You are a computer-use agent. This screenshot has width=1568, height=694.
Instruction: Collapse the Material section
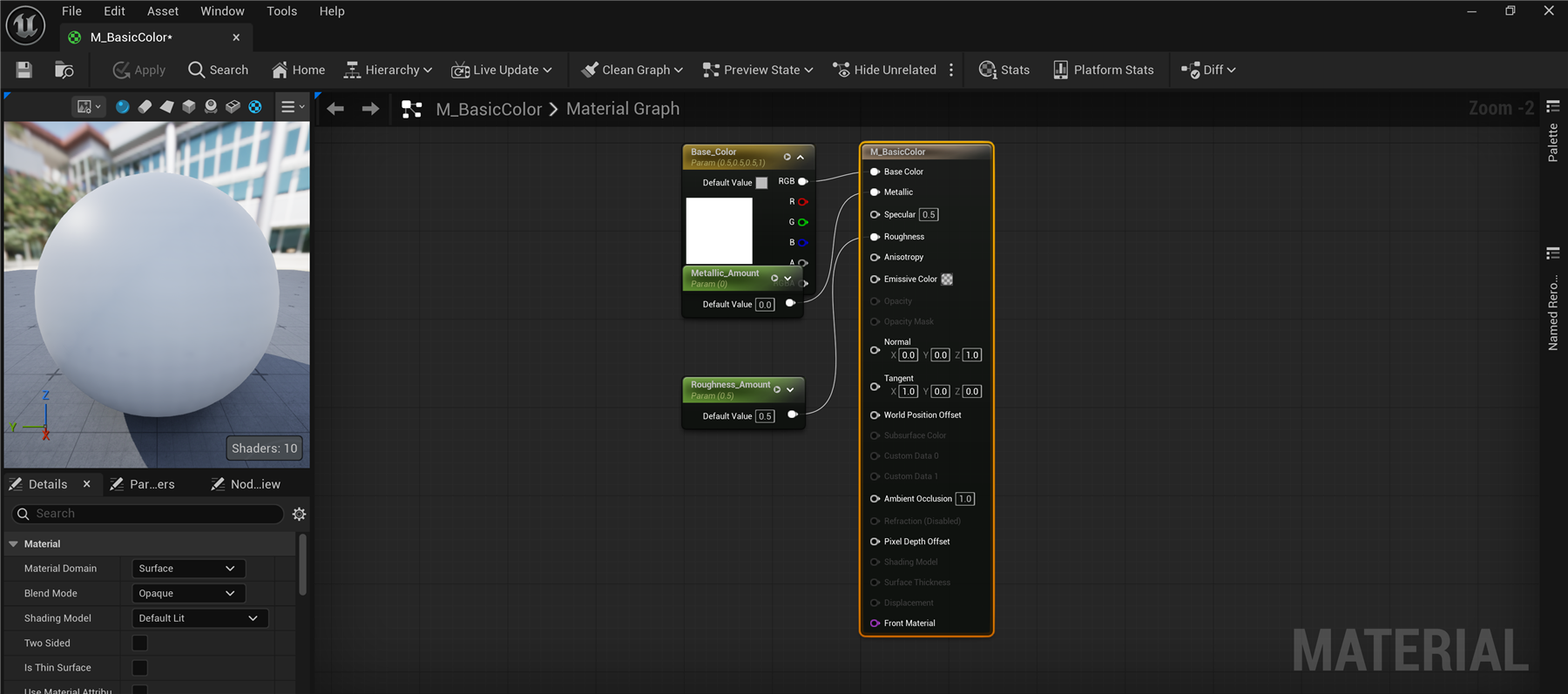pos(13,543)
